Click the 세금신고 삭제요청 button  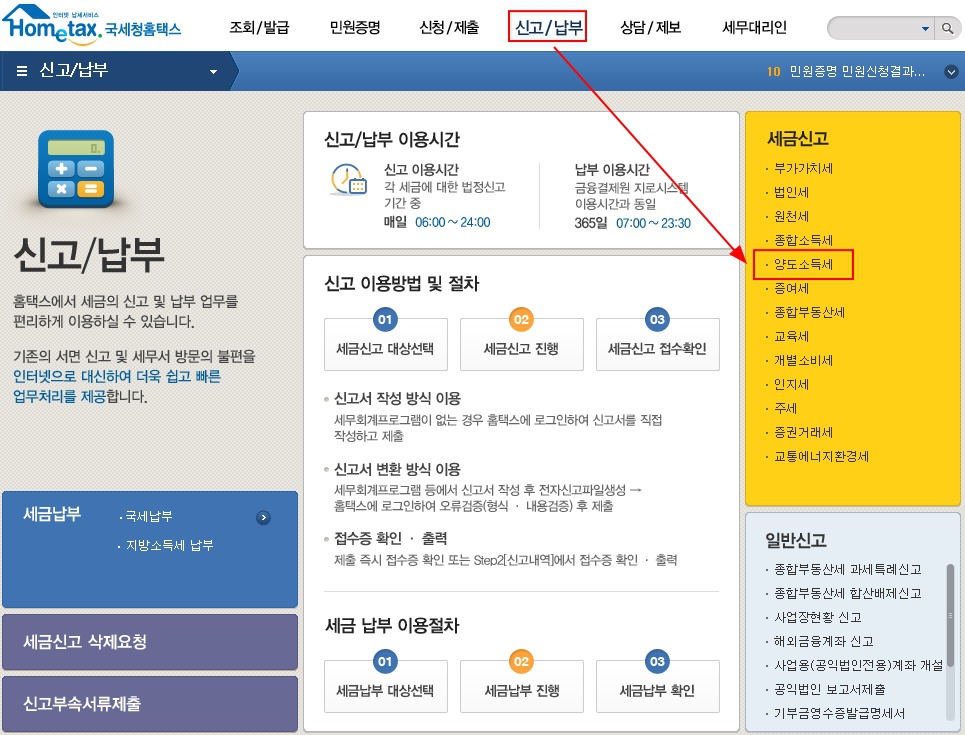pos(150,641)
